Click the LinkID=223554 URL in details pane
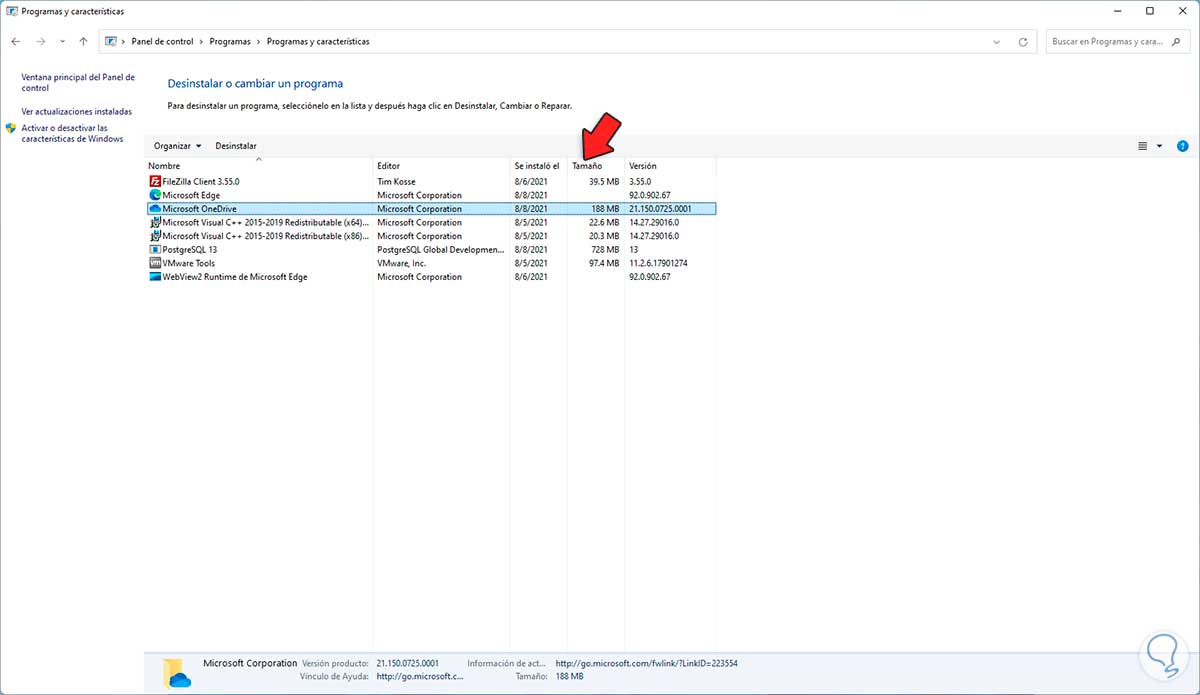Image resolution: width=1200 pixels, height=695 pixels. click(x=646, y=663)
